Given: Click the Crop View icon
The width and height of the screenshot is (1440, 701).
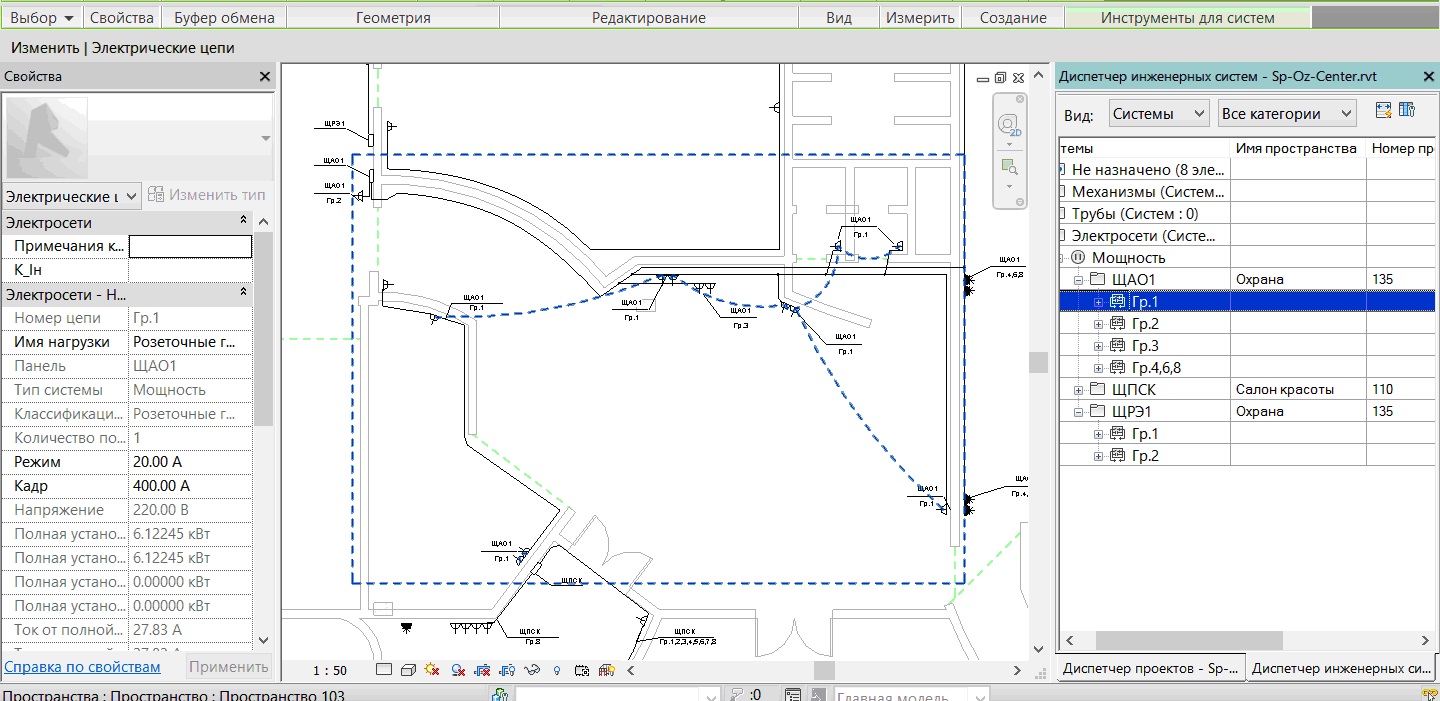Looking at the screenshot, I should 482,669.
